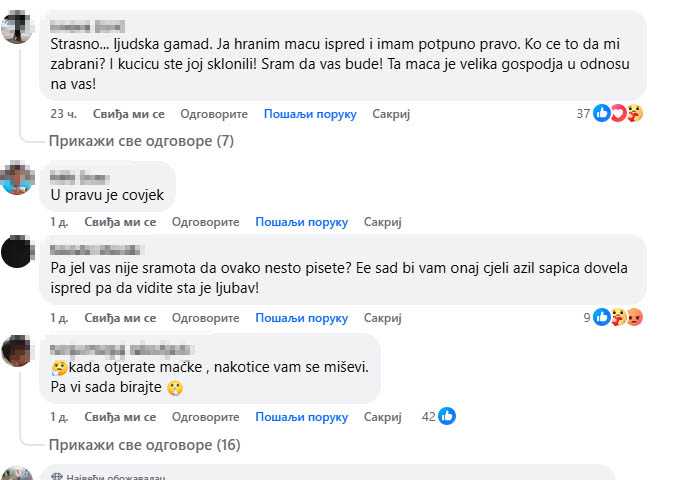
Task: Open the avatar of 'U pravu je covjek' commenter
Action: click(17, 178)
